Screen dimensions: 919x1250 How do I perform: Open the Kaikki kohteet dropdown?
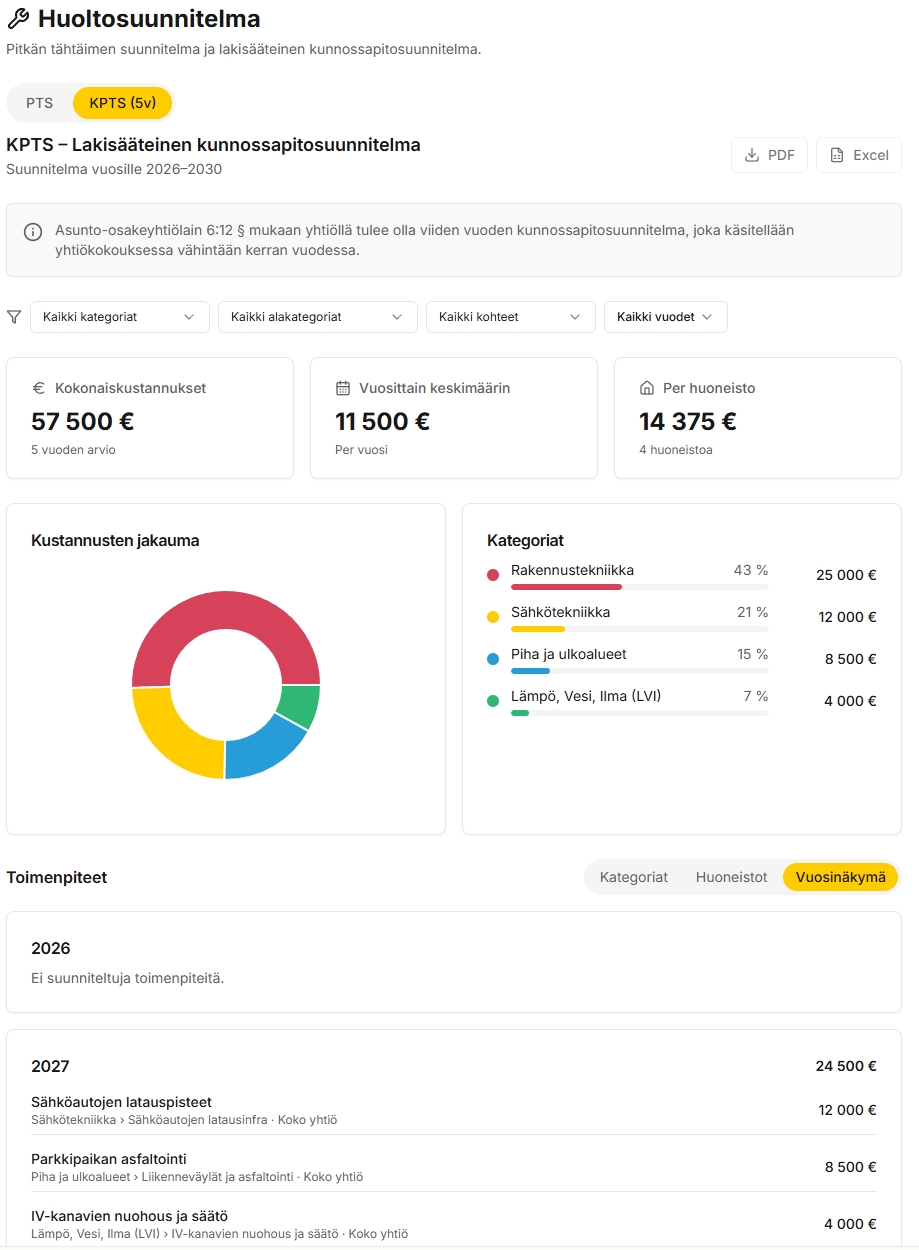point(511,317)
